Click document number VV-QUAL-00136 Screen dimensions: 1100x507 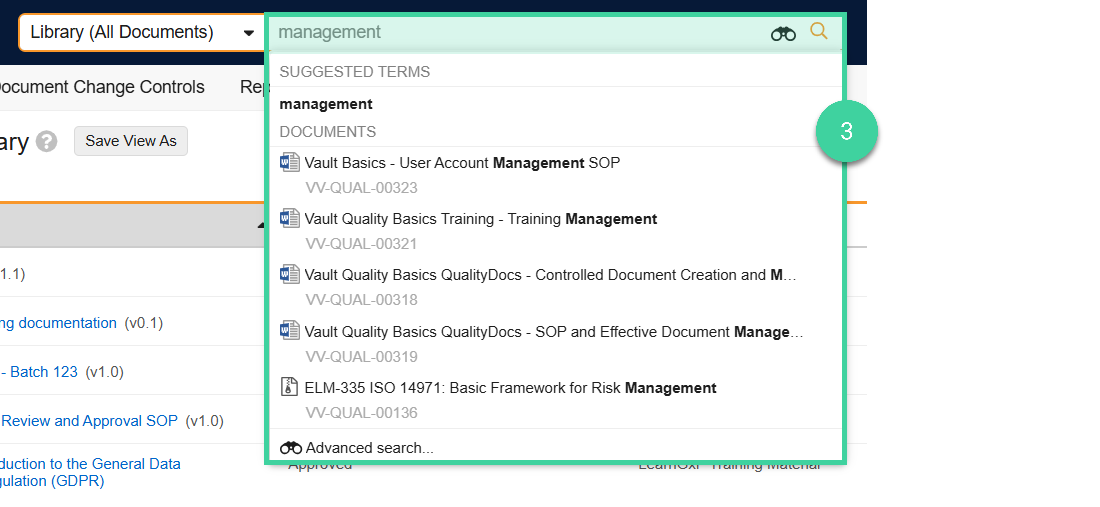click(361, 413)
